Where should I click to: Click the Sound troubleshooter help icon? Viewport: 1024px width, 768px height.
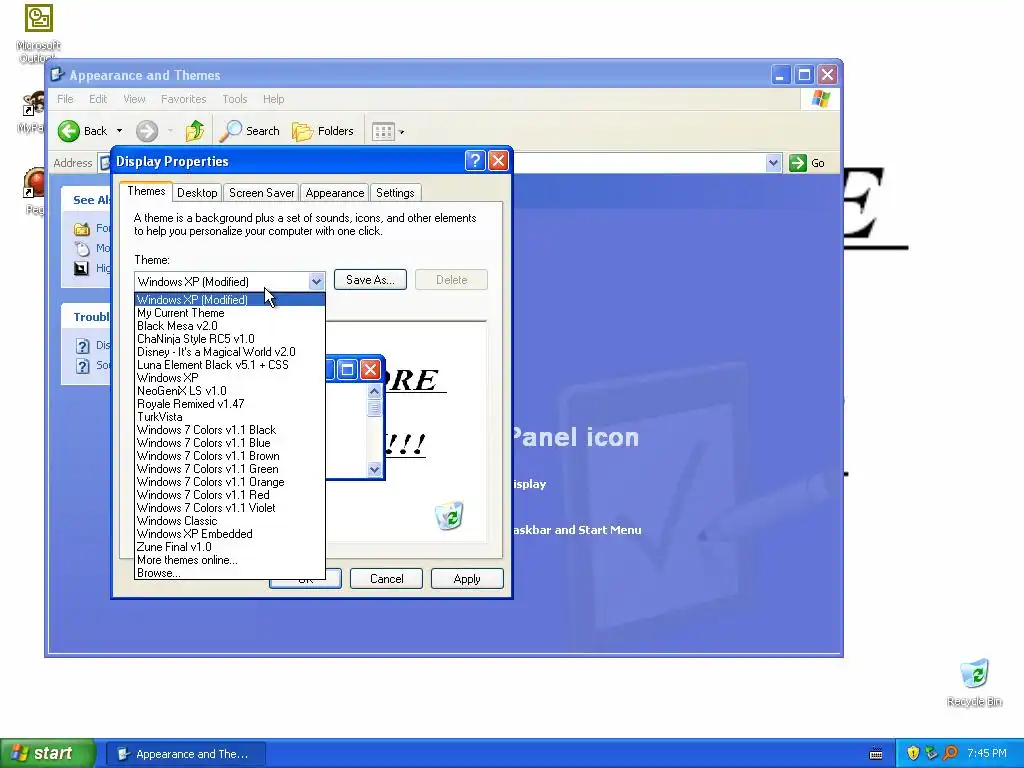click(x=82, y=366)
